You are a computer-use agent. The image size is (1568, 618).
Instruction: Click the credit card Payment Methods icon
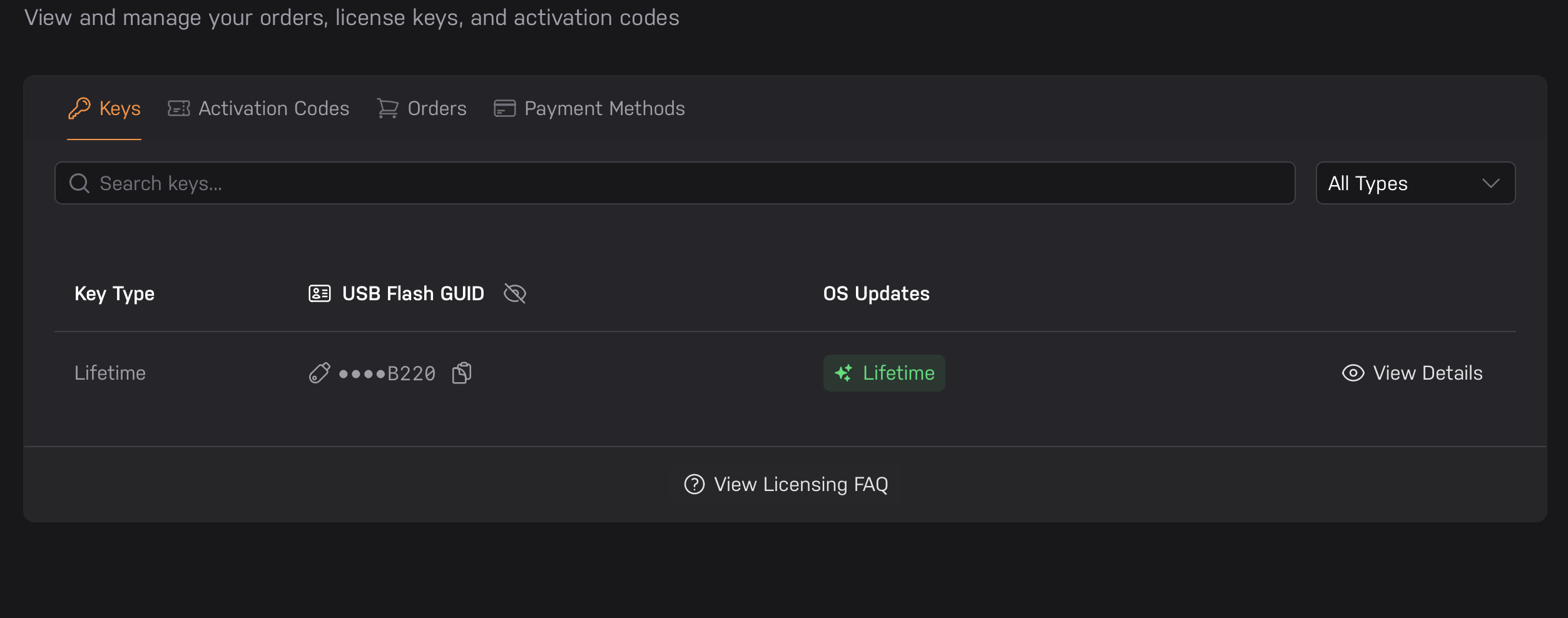click(505, 108)
